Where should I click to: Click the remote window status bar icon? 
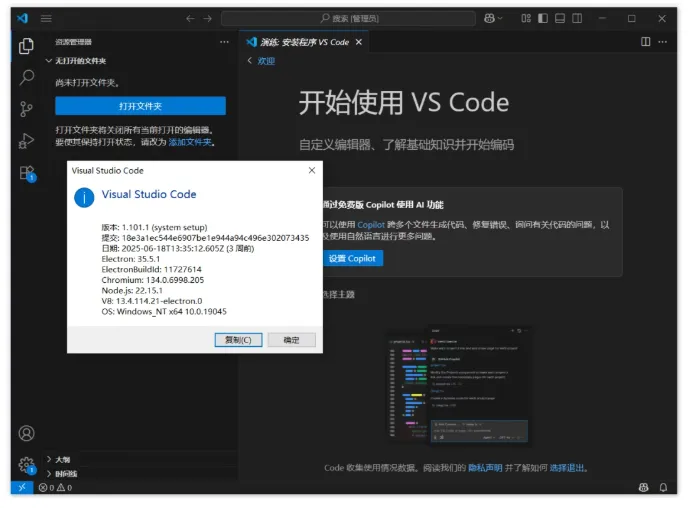pyautogui.click(x=22, y=487)
